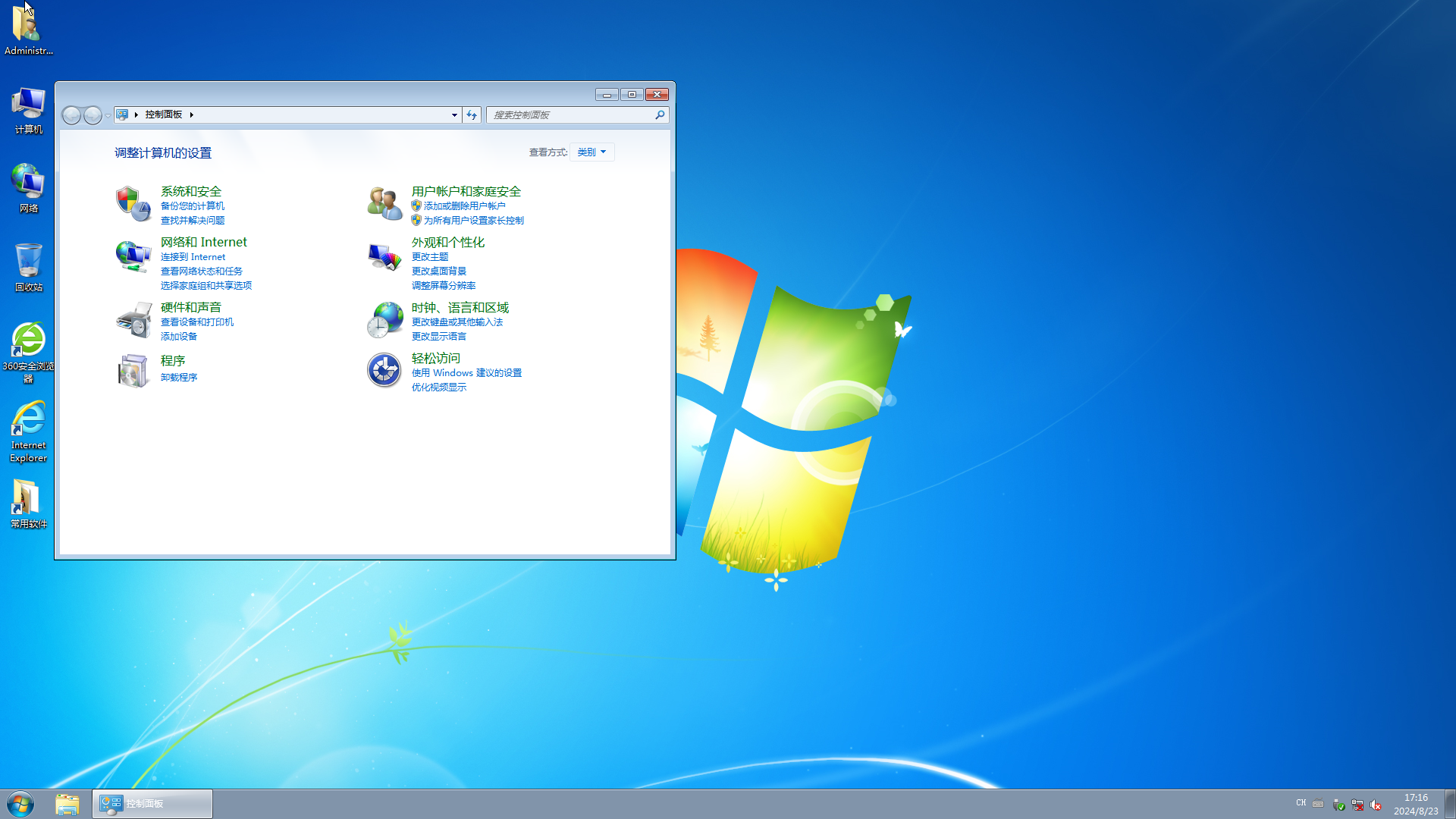Open the 硬件和声音 category link

(x=191, y=308)
